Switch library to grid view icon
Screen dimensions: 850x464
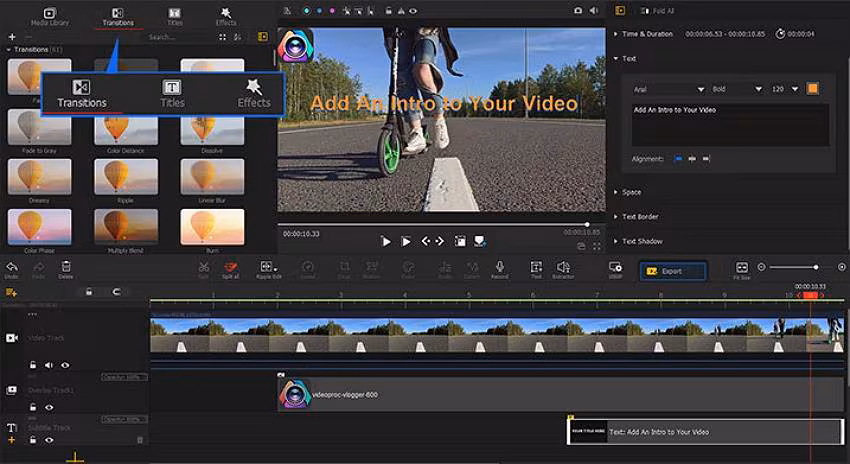(x=223, y=37)
